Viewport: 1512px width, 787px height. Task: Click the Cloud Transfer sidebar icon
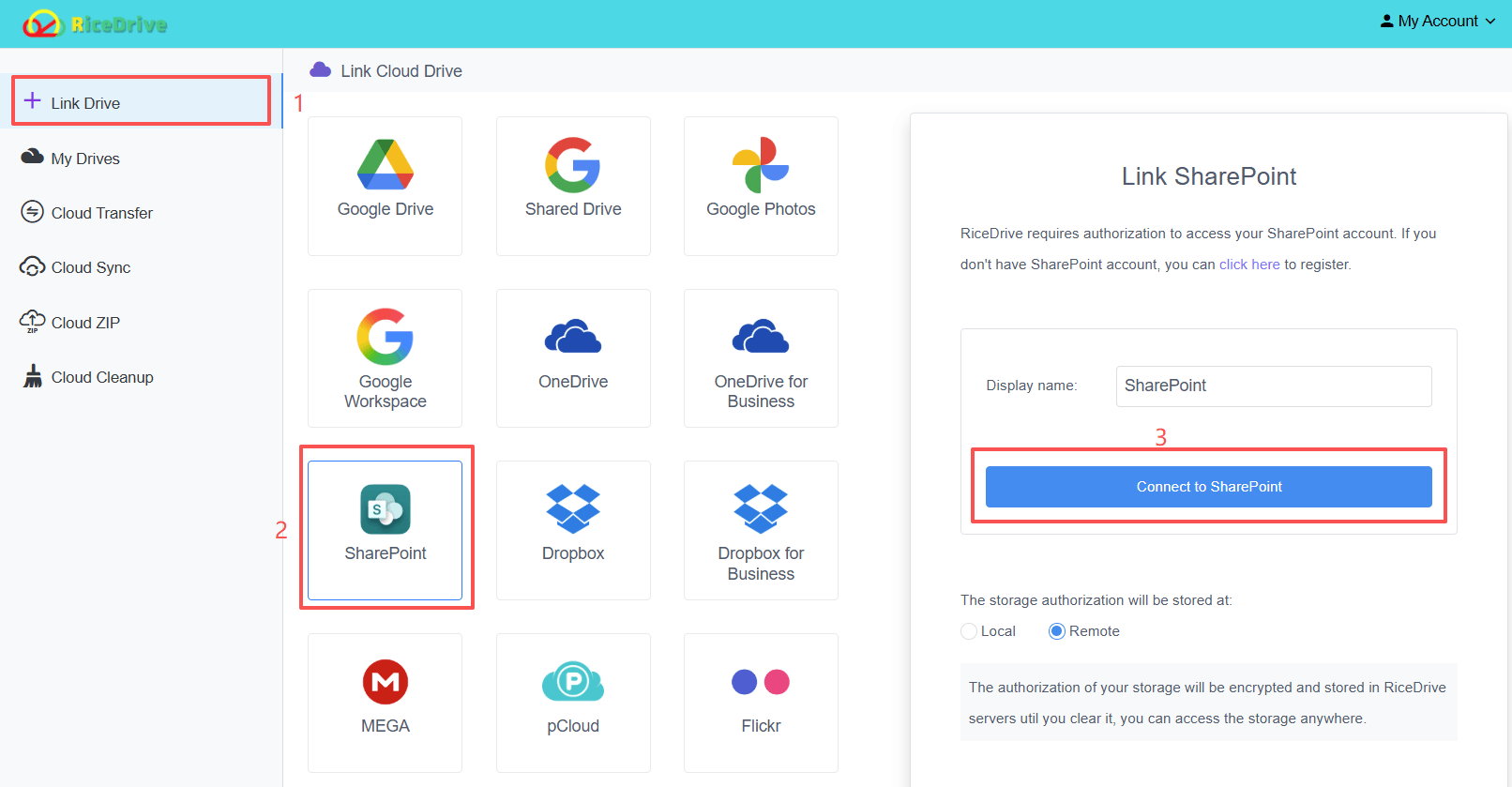click(x=32, y=212)
